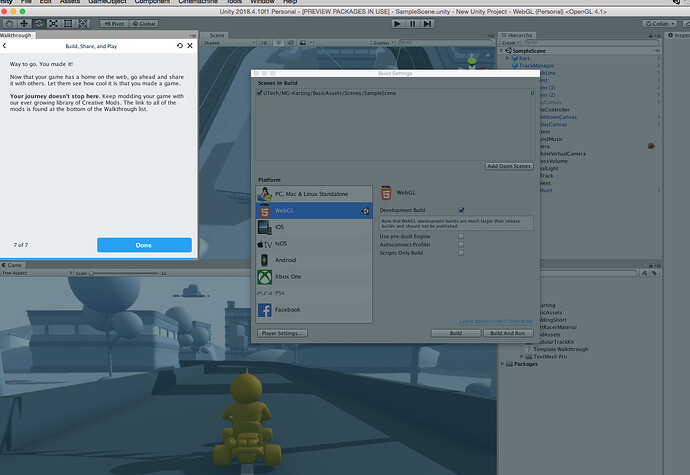Select TrackManager in the Hierarchy
The image size is (690, 475).
click(536, 66)
